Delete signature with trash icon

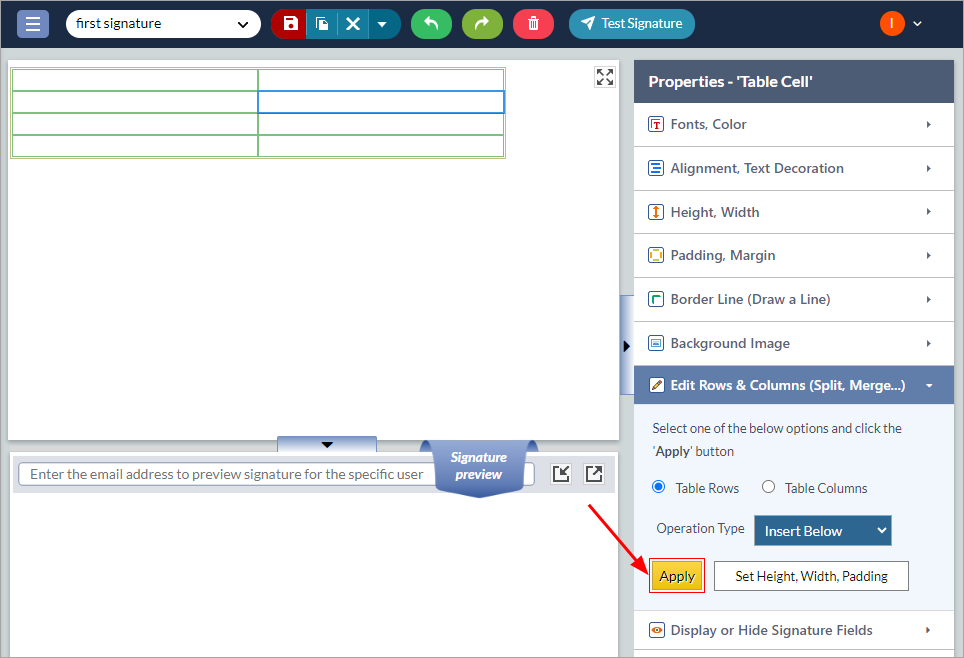tap(533, 24)
